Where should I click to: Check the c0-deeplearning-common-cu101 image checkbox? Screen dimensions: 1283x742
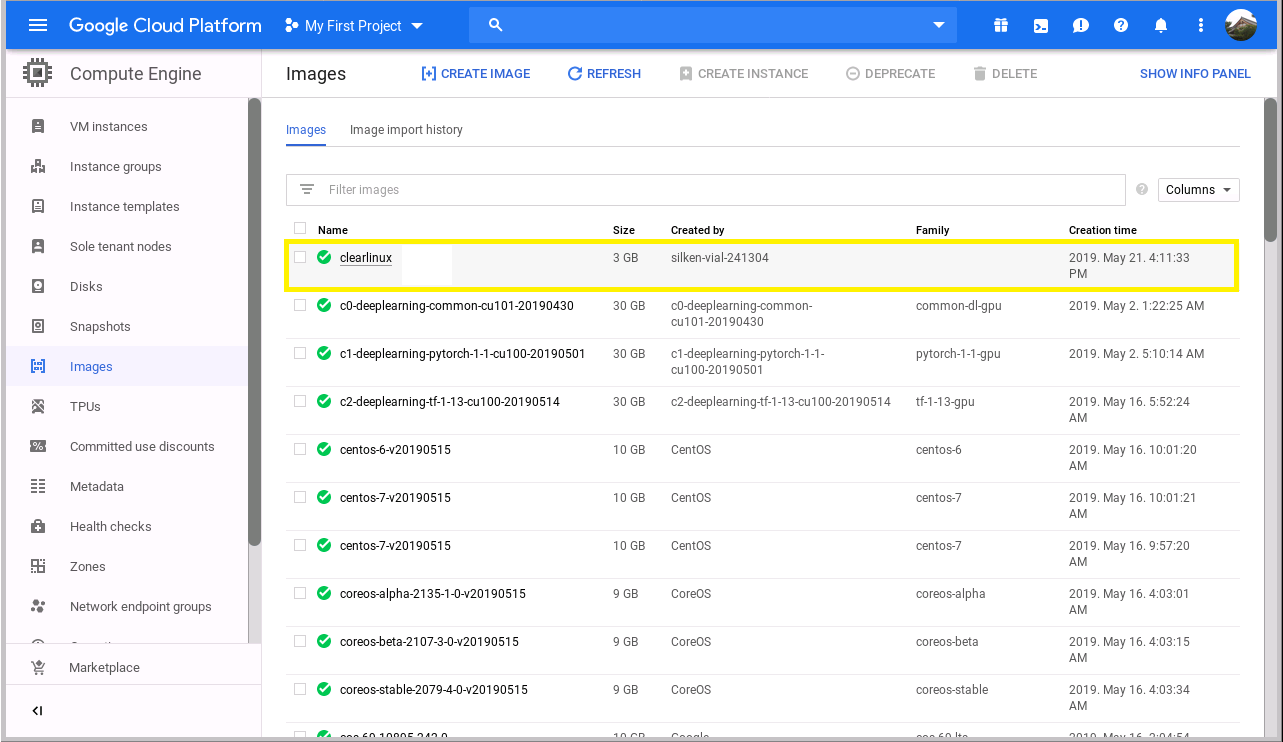coord(300,305)
